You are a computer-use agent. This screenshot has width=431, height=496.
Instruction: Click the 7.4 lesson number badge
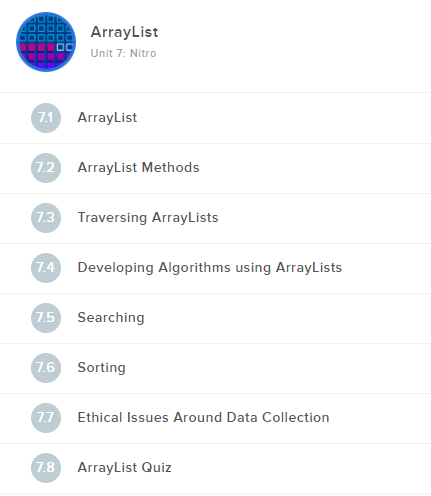pyautogui.click(x=46, y=268)
